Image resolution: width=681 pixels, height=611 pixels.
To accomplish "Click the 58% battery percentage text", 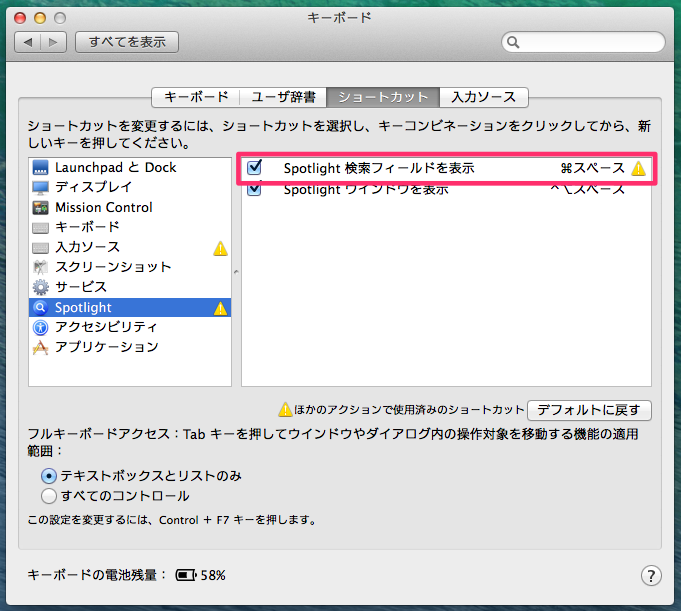I will pyautogui.click(x=213, y=575).
